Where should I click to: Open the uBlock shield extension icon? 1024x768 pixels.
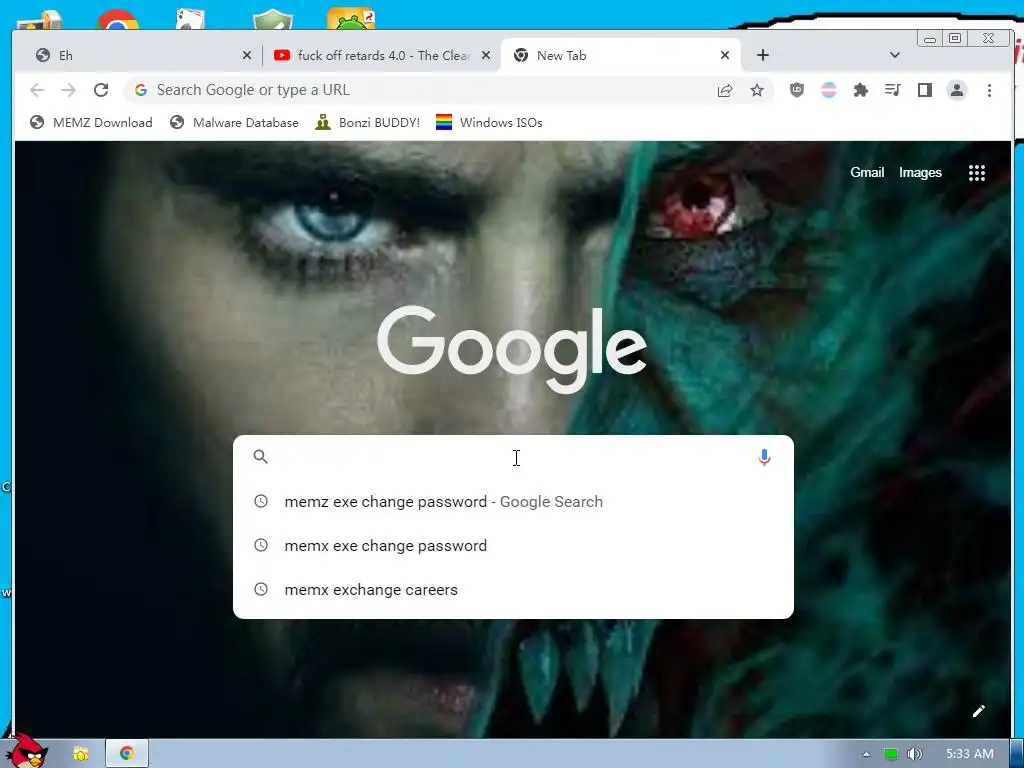[x=797, y=90]
